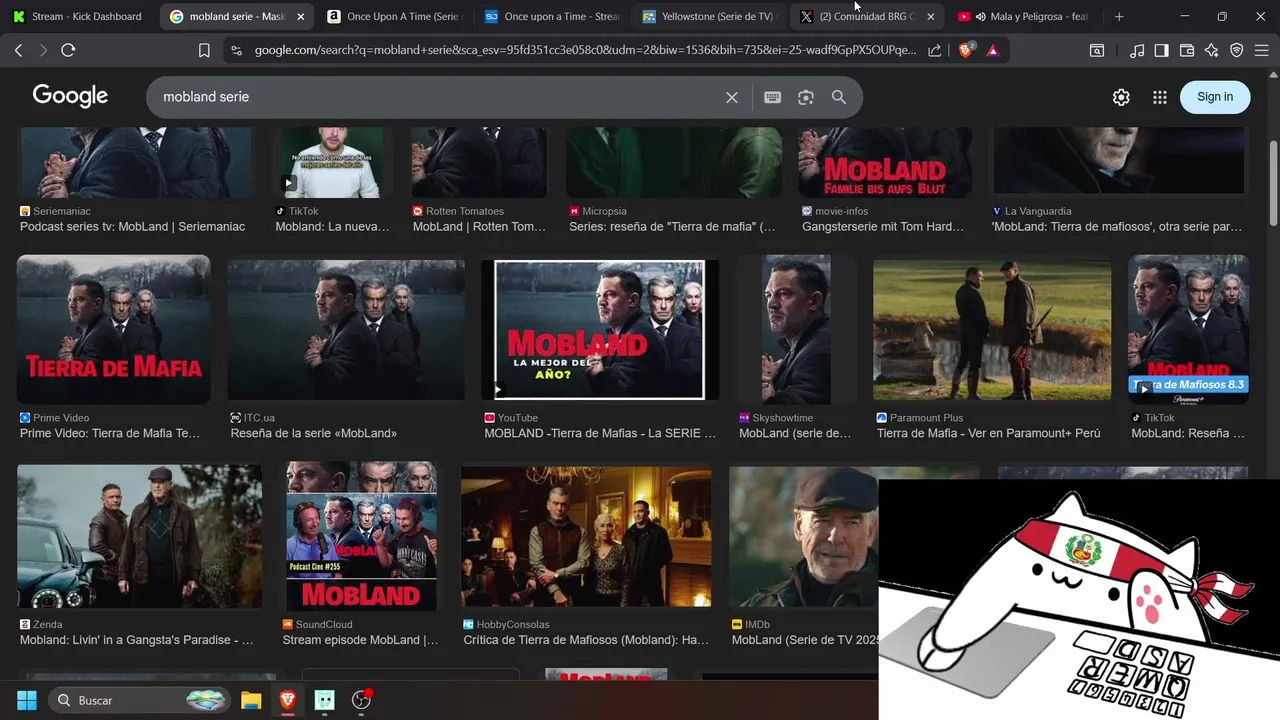Open the Windows Start menu
1280x720 pixels.
tap(27, 700)
